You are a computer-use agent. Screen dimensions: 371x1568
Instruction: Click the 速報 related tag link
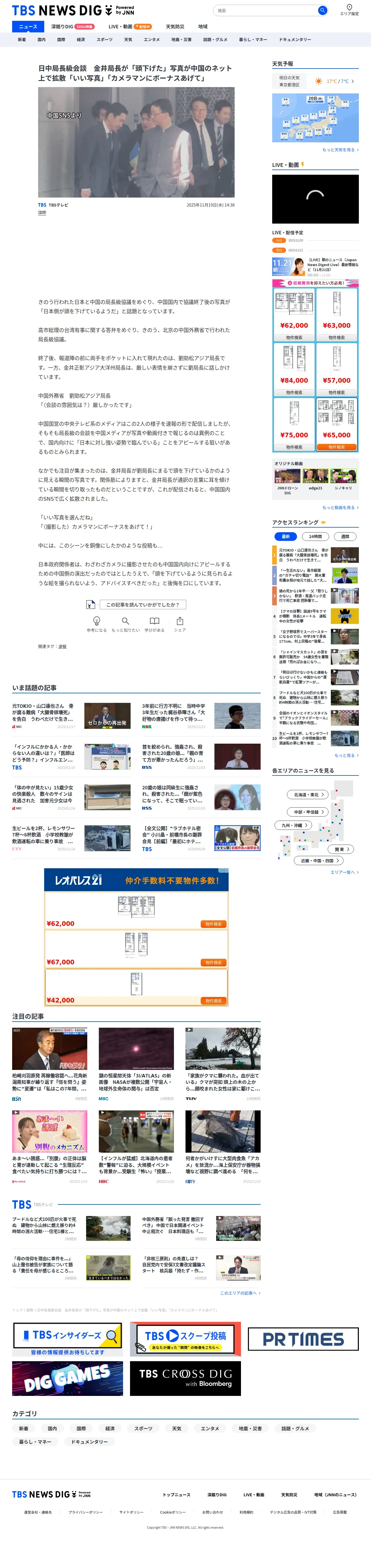click(x=62, y=646)
